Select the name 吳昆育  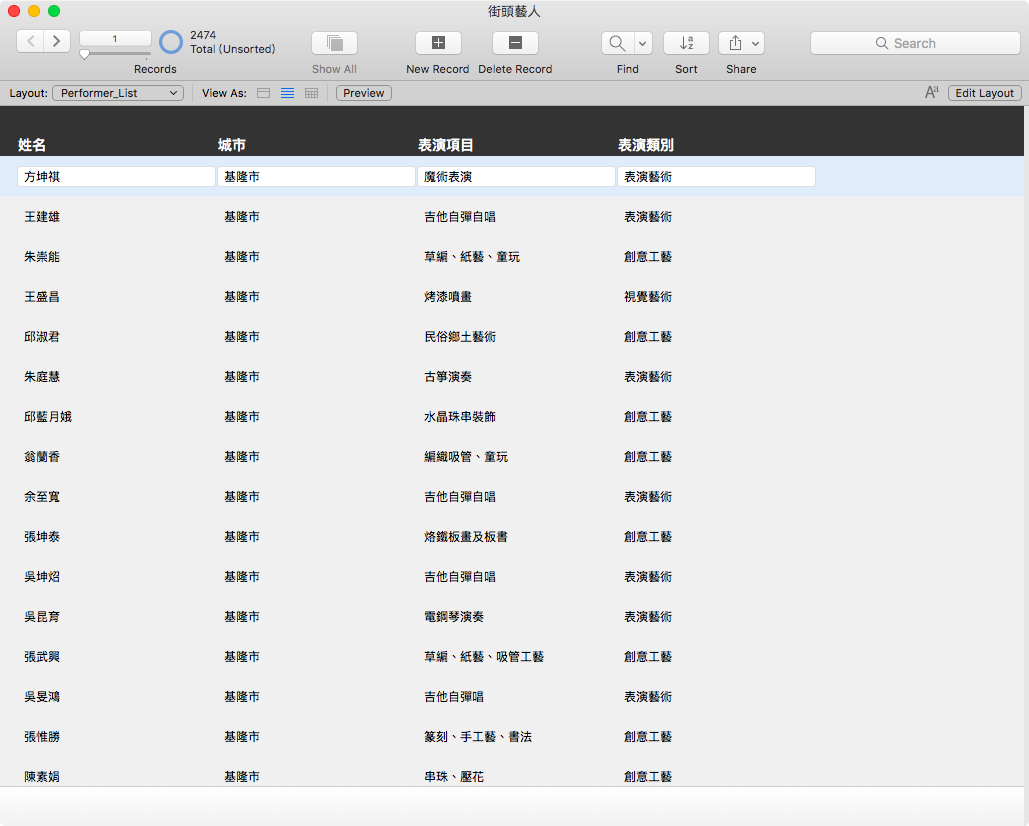click(x=42, y=617)
